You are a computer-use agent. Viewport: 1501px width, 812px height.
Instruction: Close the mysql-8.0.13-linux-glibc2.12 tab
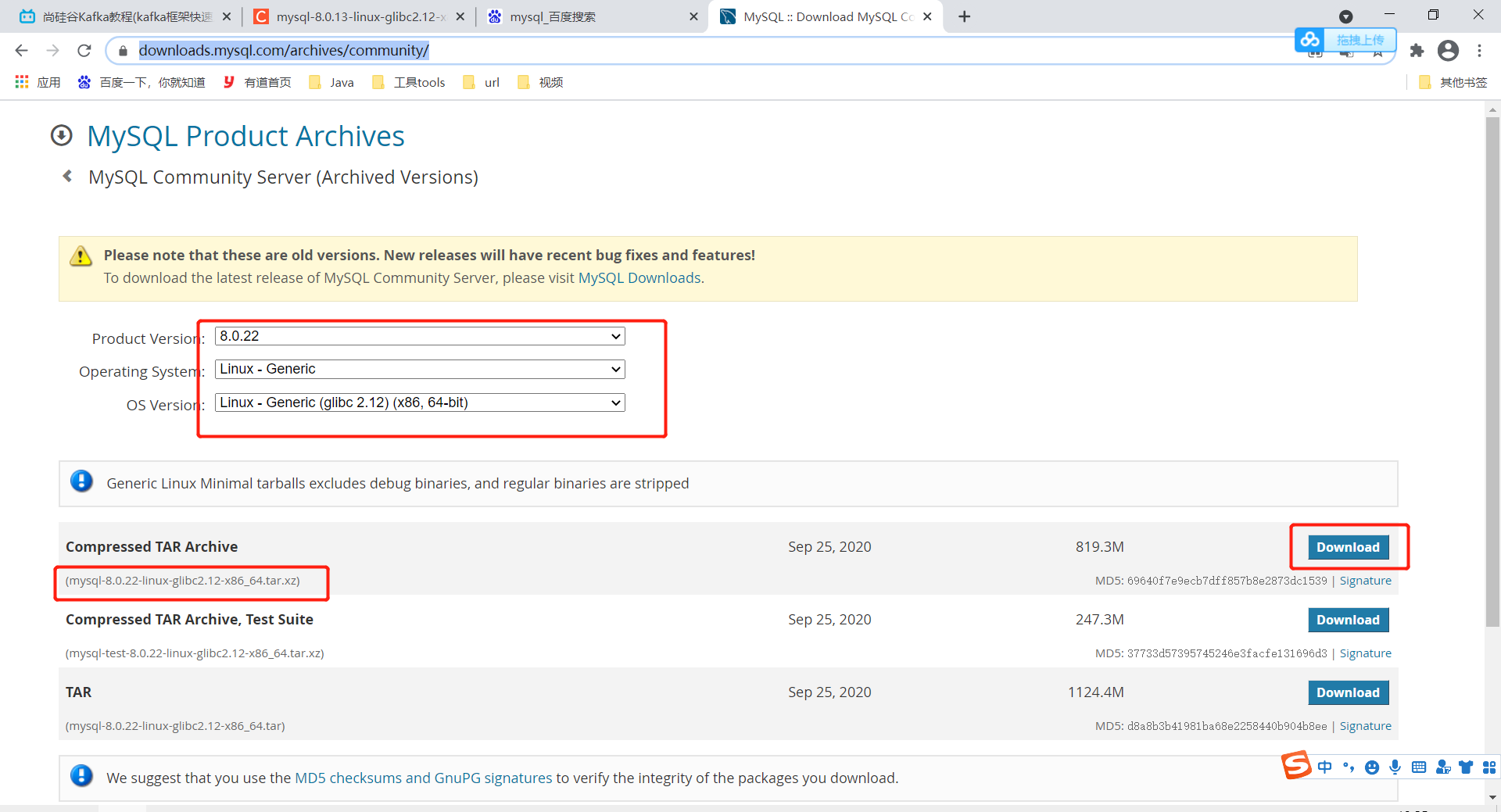coord(460,16)
